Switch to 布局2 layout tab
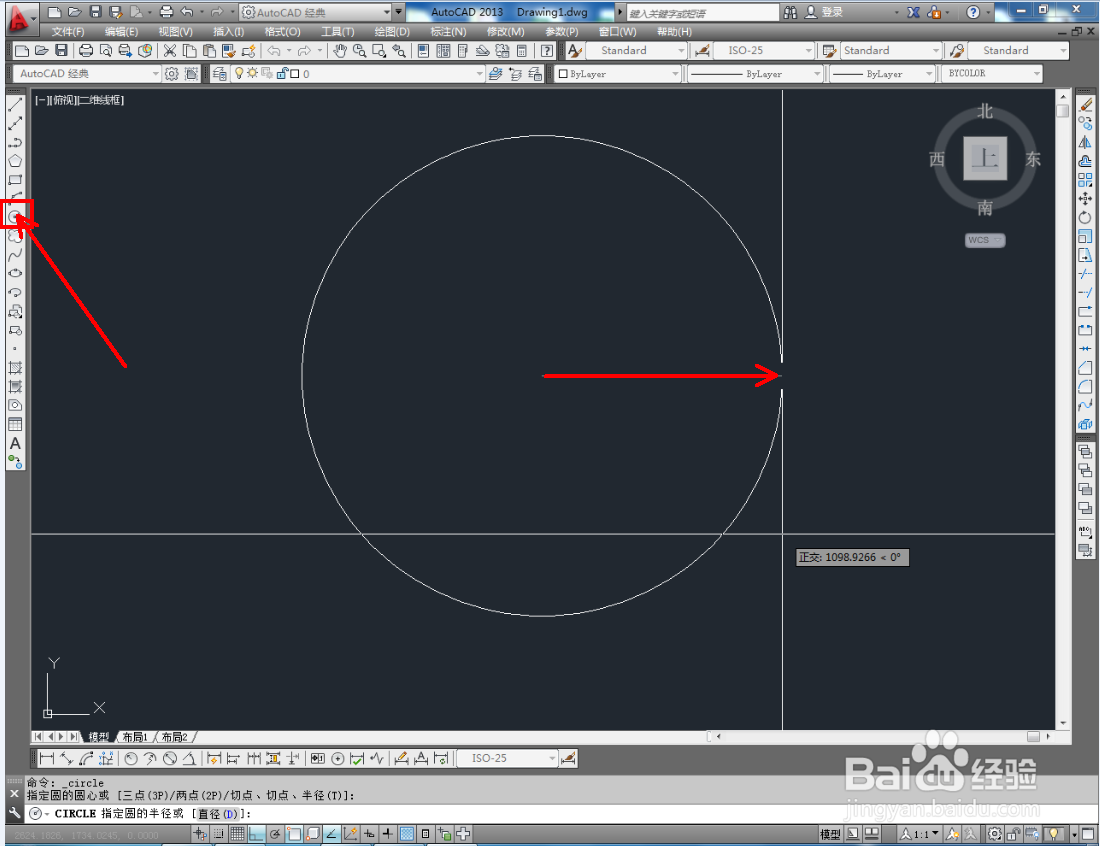Screen dimensions: 1100x846 tap(174, 737)
